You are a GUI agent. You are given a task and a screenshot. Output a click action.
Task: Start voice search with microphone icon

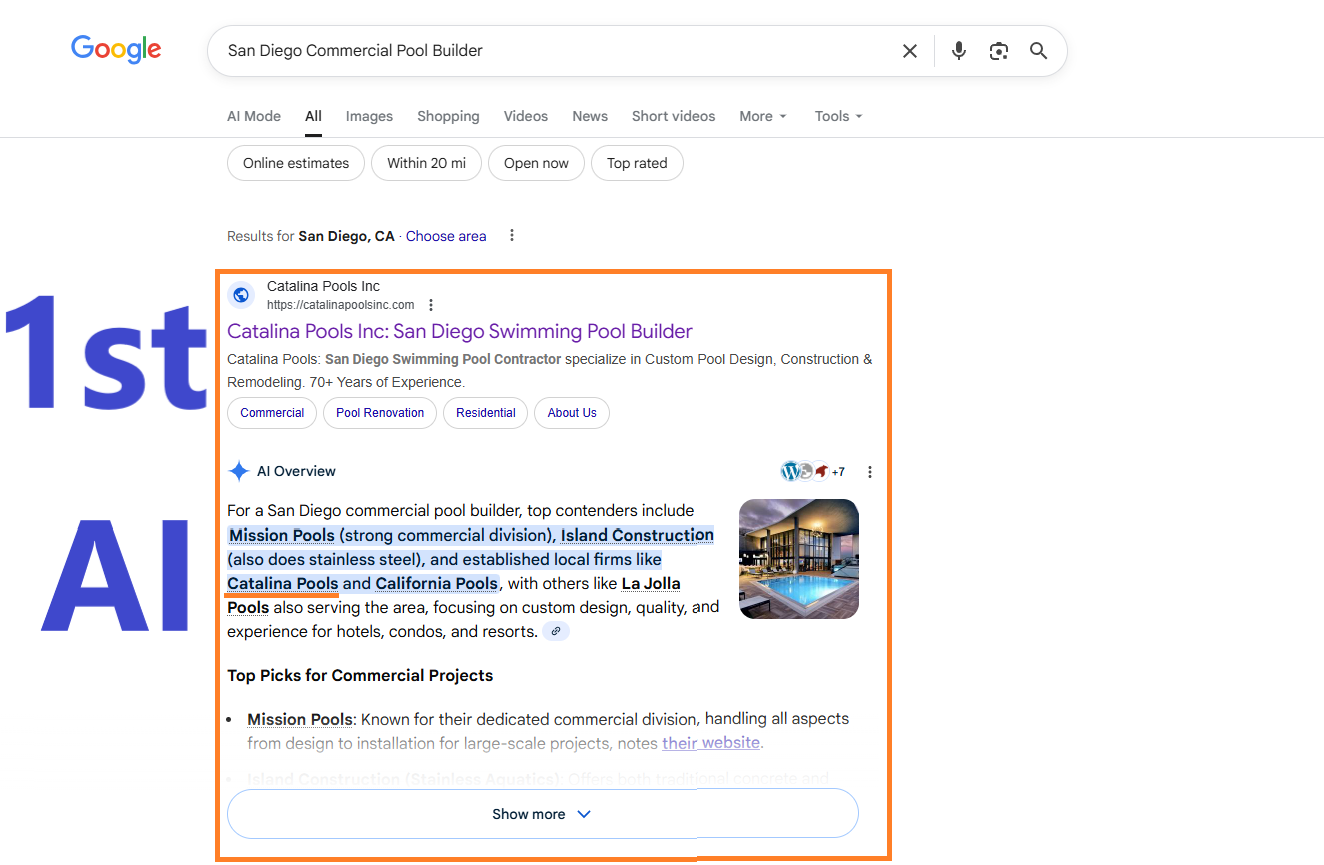coord(958,51)
